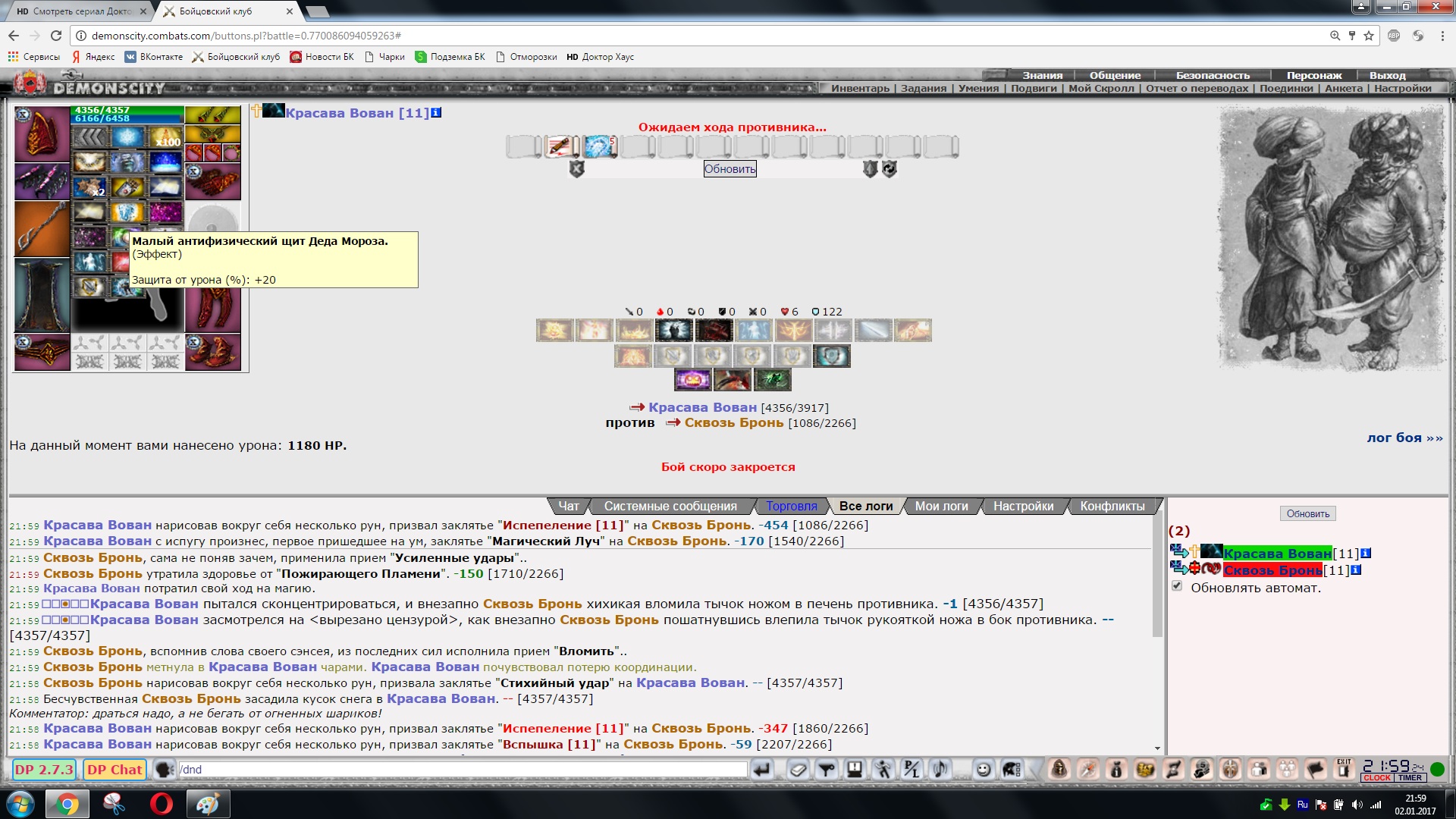Screen dimensions: 1456x819
Task: Switch to CLOCK mode
Action: coord(1377,778)
